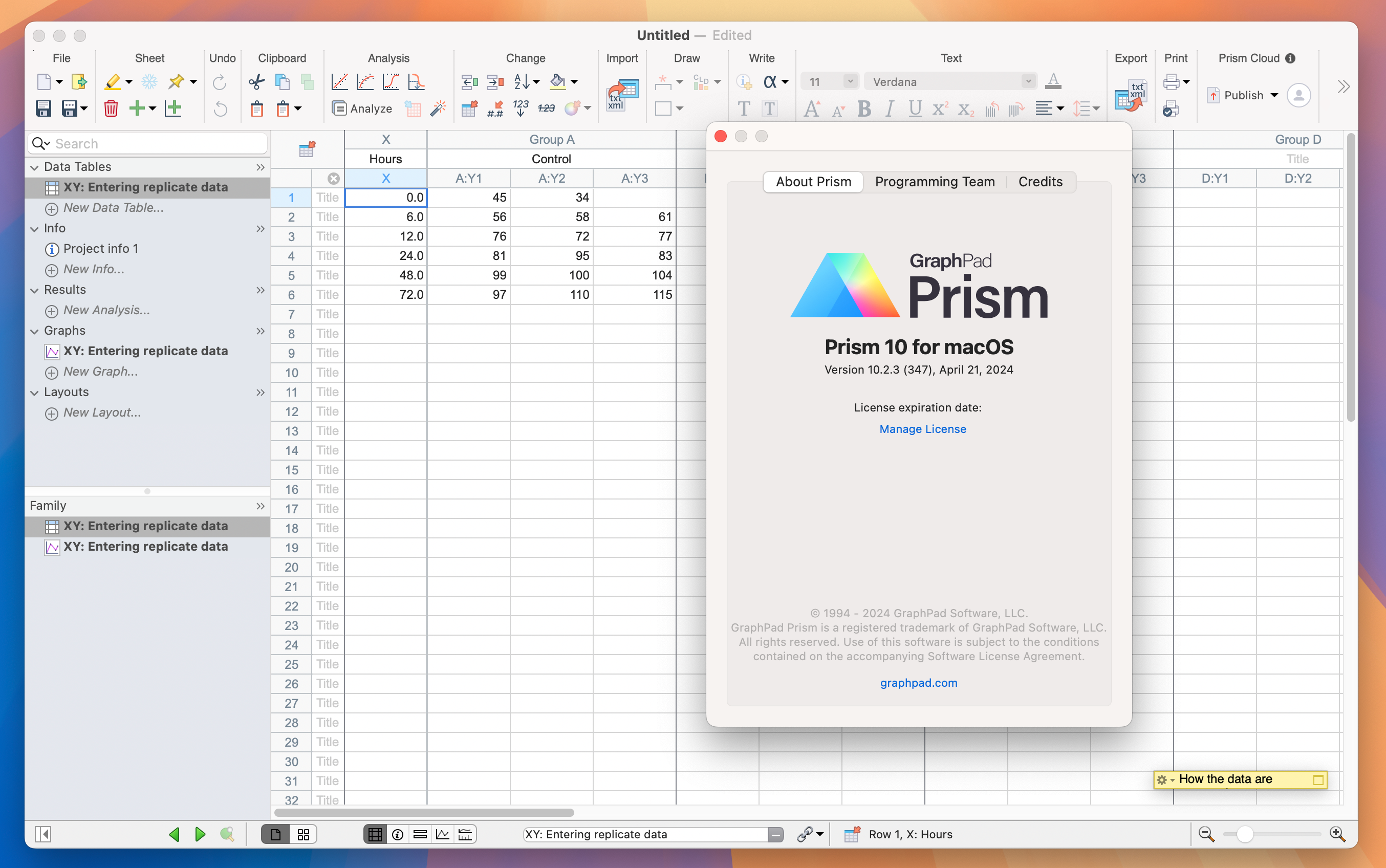
Task: Open the sheet name selector dropdown
Action: click(x=775, y=834)
